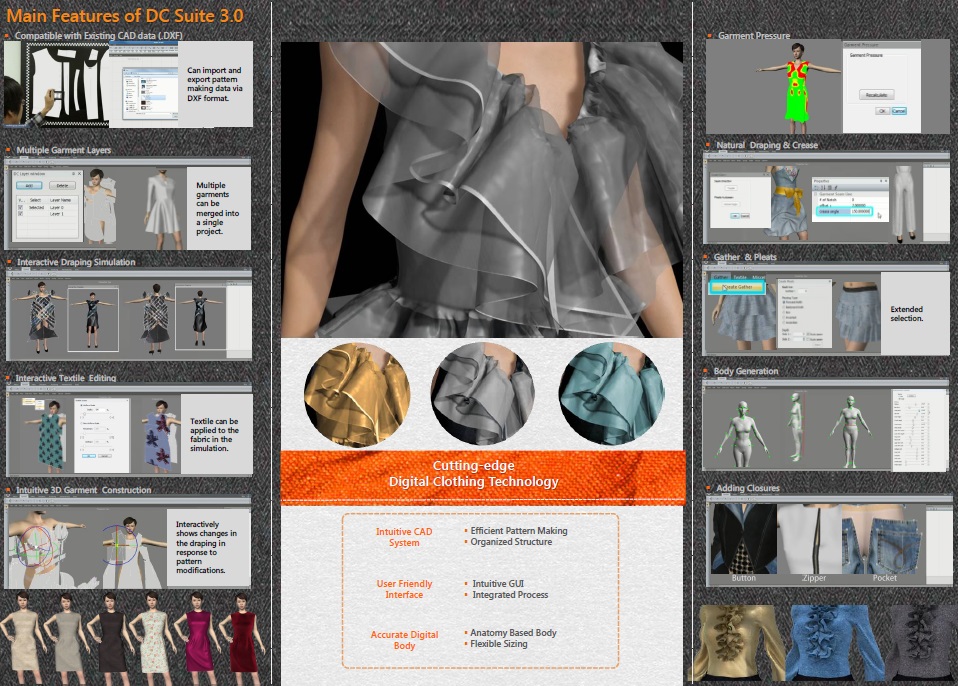Click the 'Accurate Digital Body' heading
Screen dimensions: 958x686
coord(404,640)
